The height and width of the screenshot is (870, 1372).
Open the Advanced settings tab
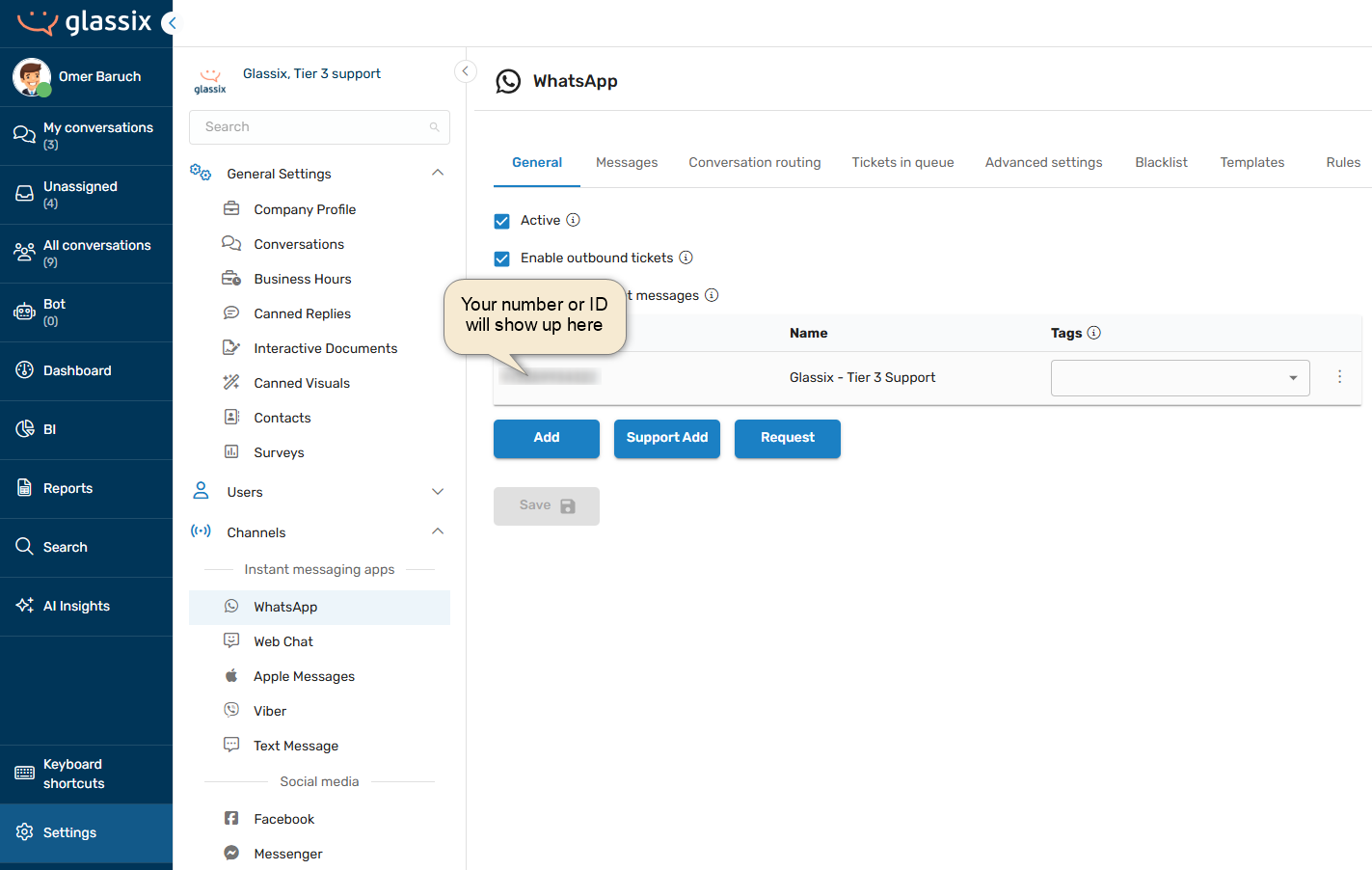1043,162
